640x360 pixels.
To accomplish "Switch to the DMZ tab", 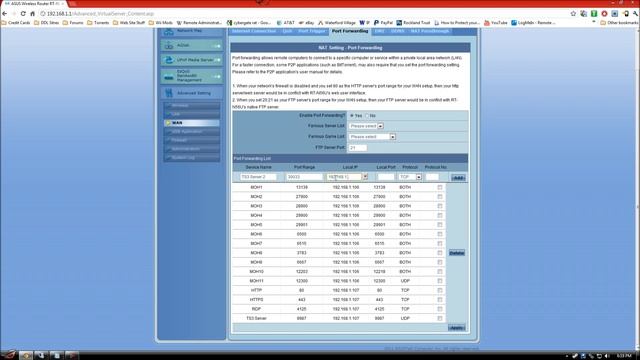I will click(379, 31).
